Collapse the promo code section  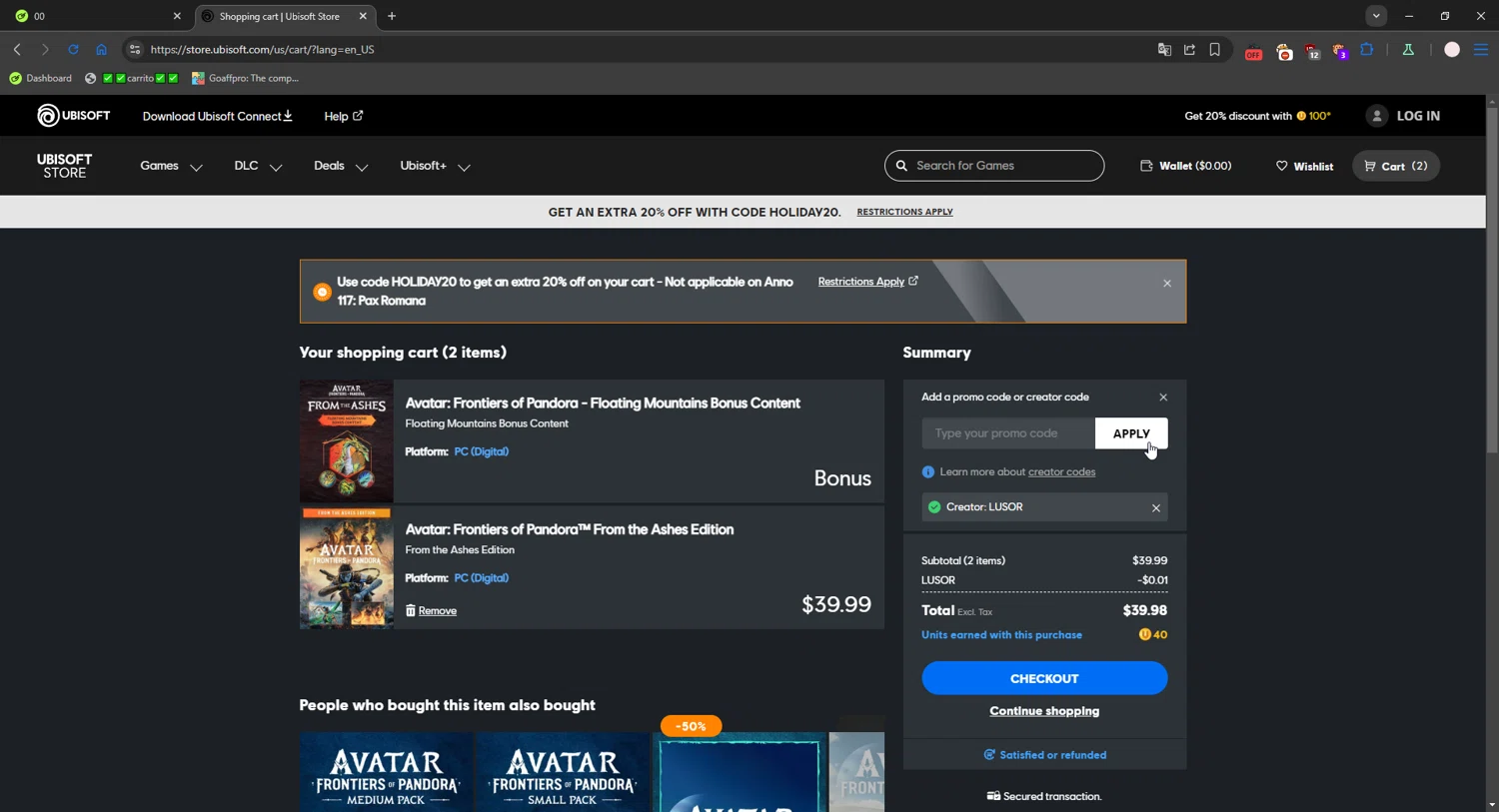click(x=1163, y=398)
